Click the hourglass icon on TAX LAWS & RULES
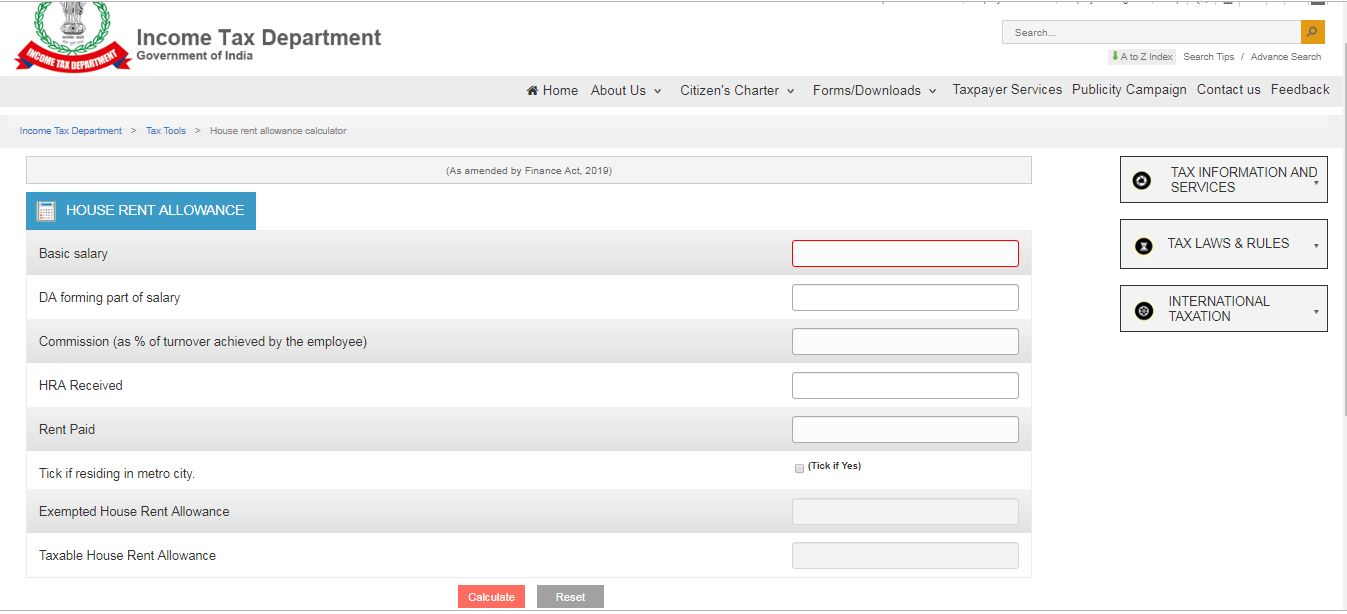 click(x=1143, y=243)
